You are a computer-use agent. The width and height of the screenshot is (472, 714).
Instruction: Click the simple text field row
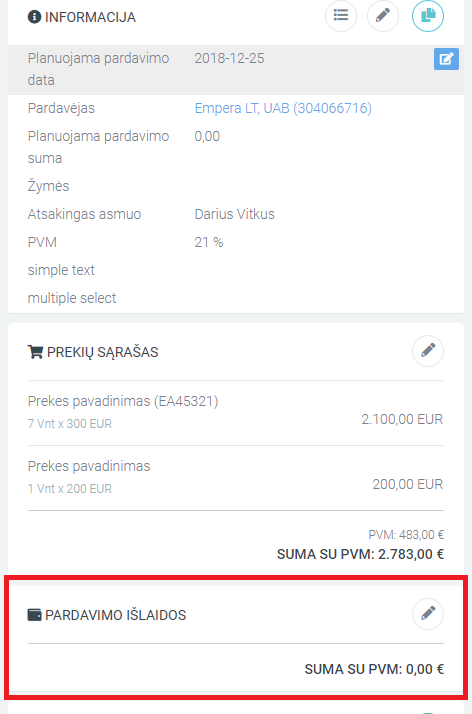click(236, 270)
